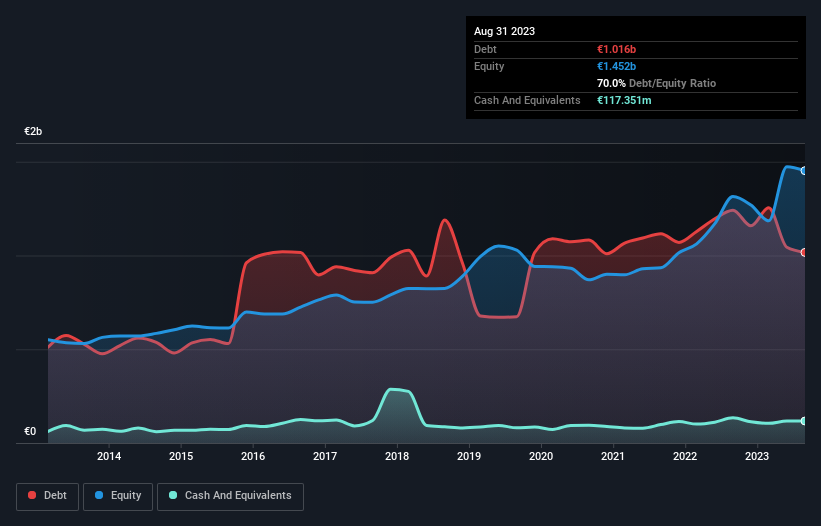Image resolution: width=821 pixels, height=526 pixels.
Task: Select the 2023 x-axis label
Action: (757, 457)
